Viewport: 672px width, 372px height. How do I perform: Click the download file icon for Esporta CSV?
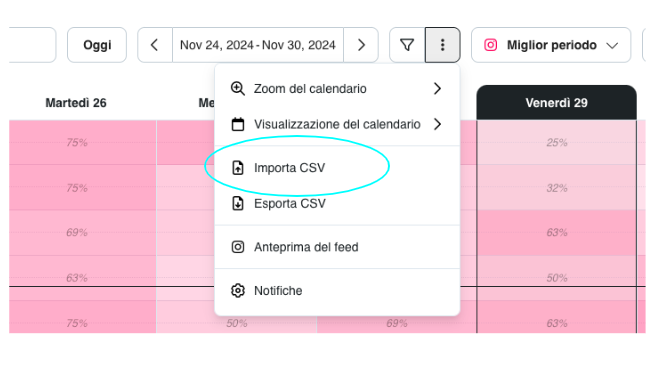pos(238,203)
